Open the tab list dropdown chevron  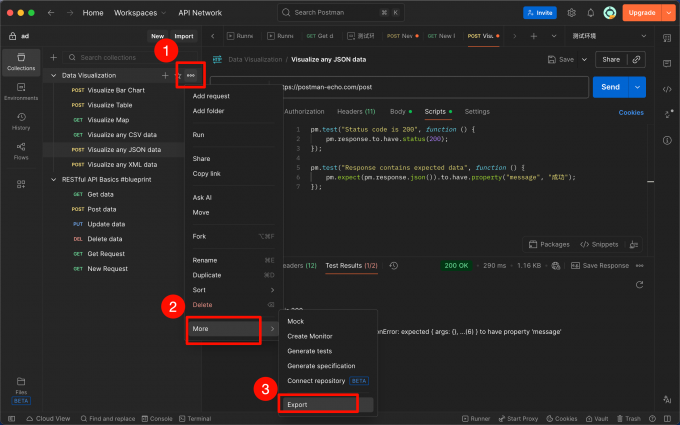tap(554, 36)
